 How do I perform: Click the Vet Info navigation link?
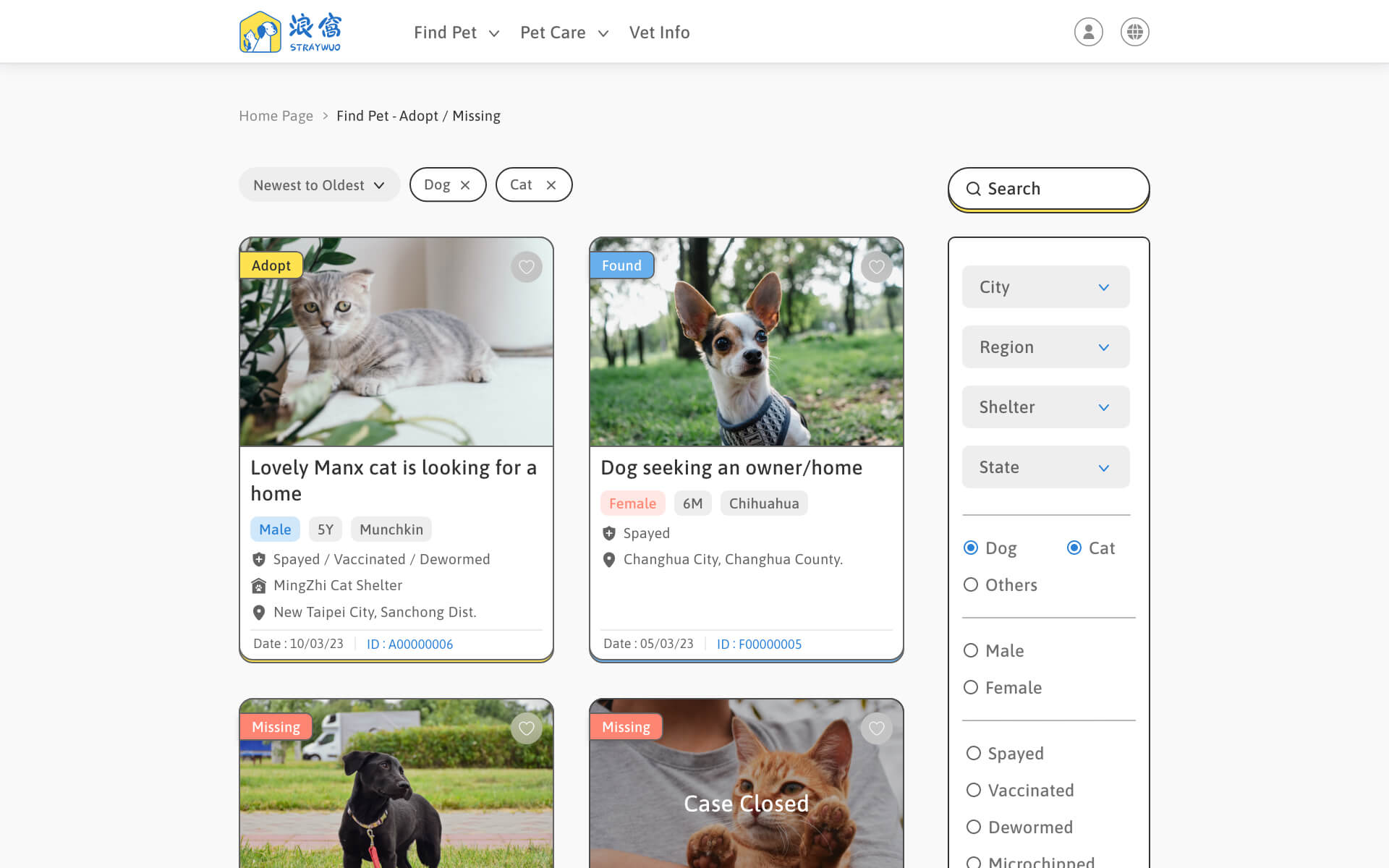[659, 31]
